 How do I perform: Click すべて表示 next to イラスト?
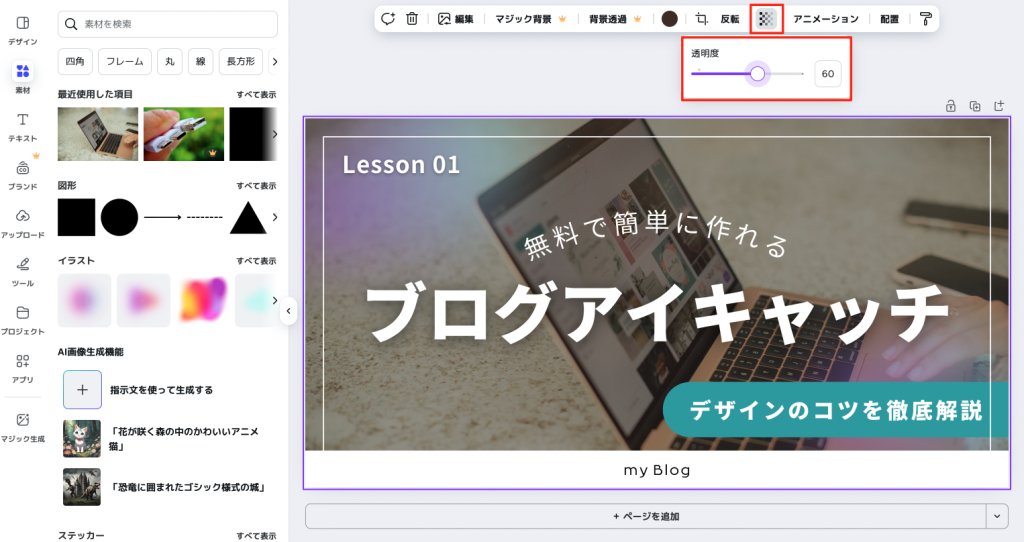tap(256, 261)
